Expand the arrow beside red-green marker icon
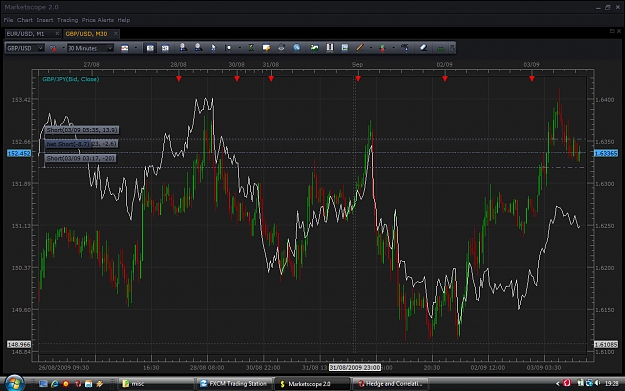The height and width of the screenshot is (391, 625). click(x=394, y=48)
